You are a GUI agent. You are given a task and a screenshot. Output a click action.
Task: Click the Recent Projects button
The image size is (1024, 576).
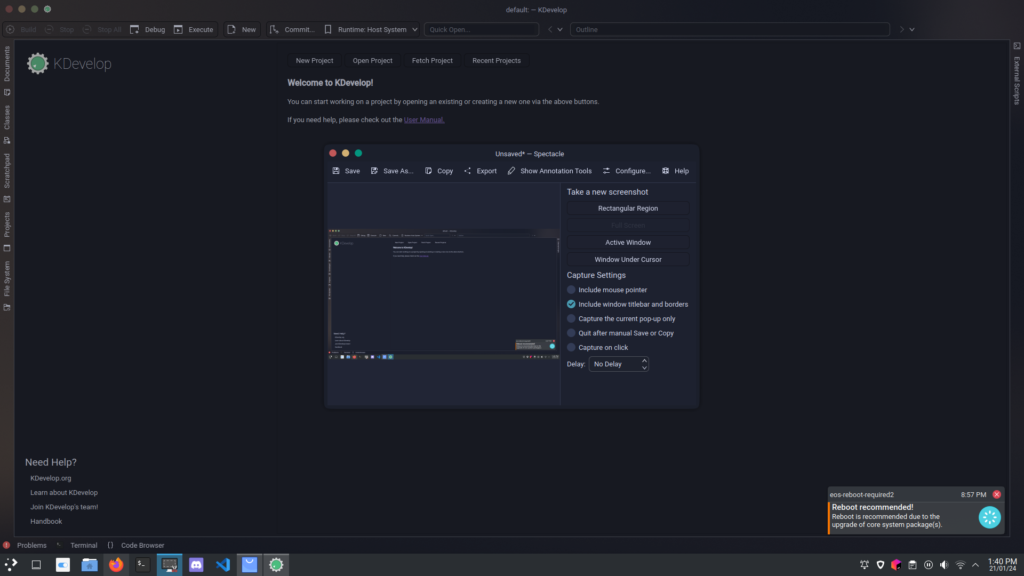(x=496, y=61)
